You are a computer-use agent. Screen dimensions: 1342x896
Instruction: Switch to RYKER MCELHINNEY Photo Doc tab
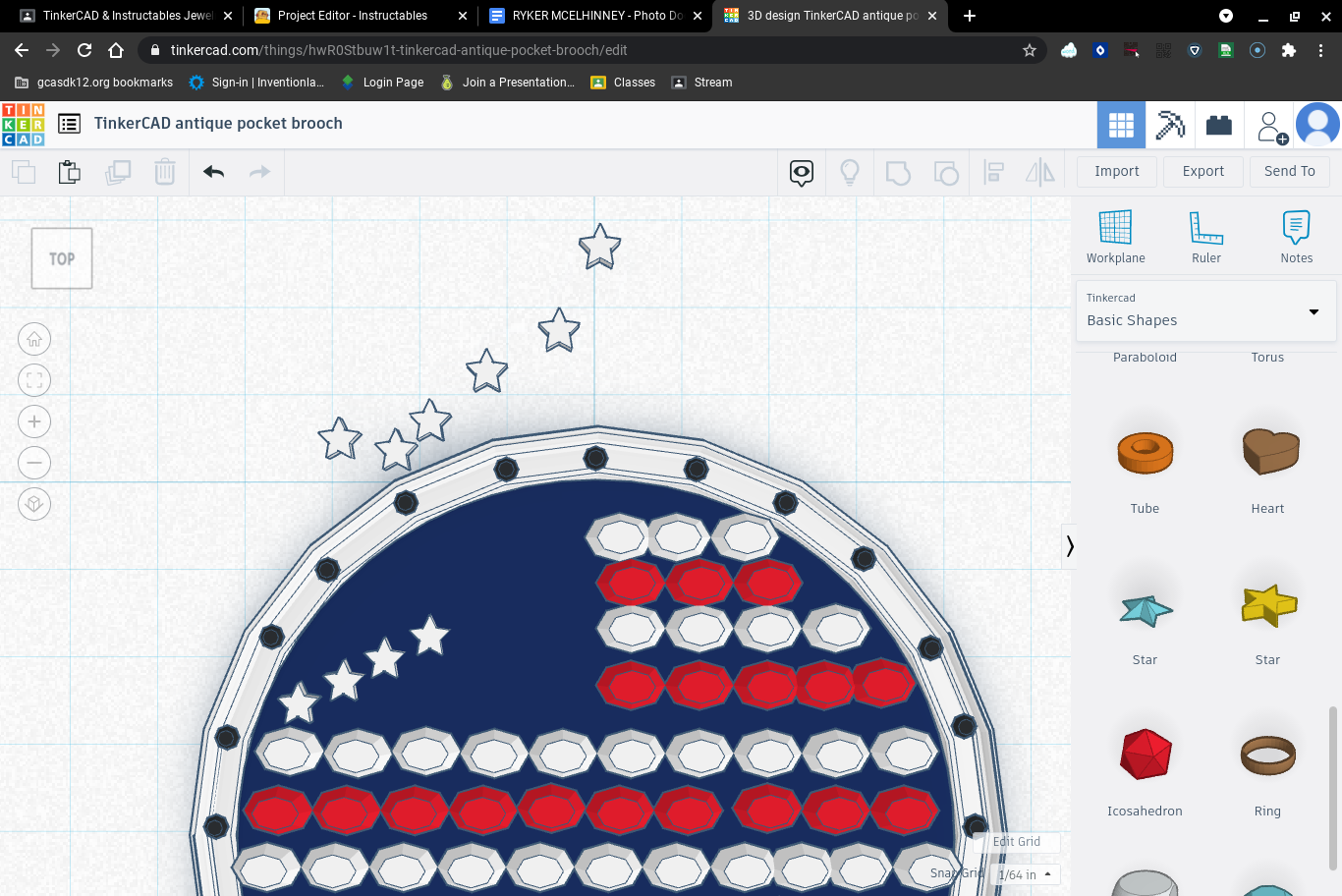[x=595, y=16]
